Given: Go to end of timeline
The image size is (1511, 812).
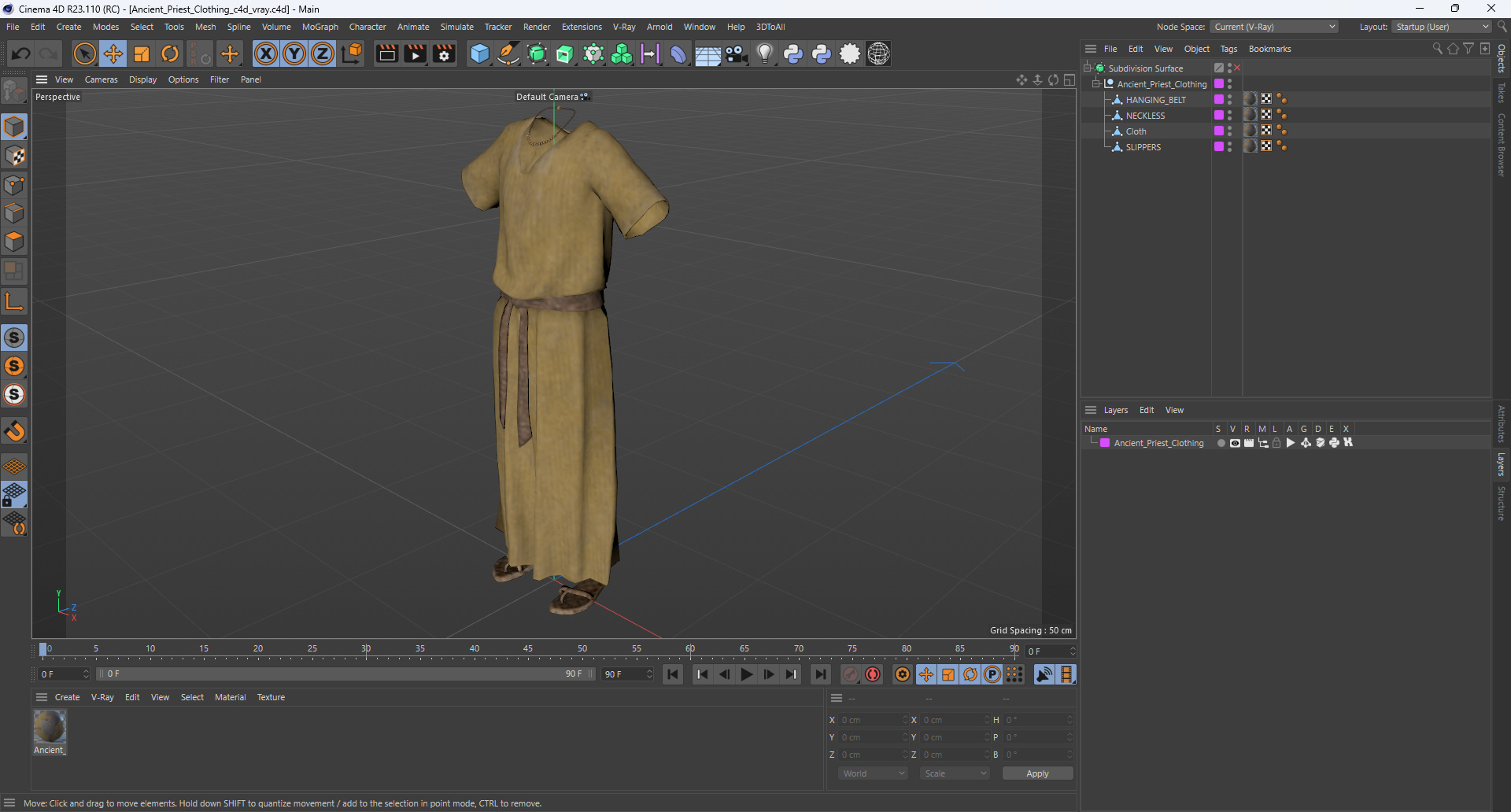Looking at the screenshot, I should [x=821, y=674].
